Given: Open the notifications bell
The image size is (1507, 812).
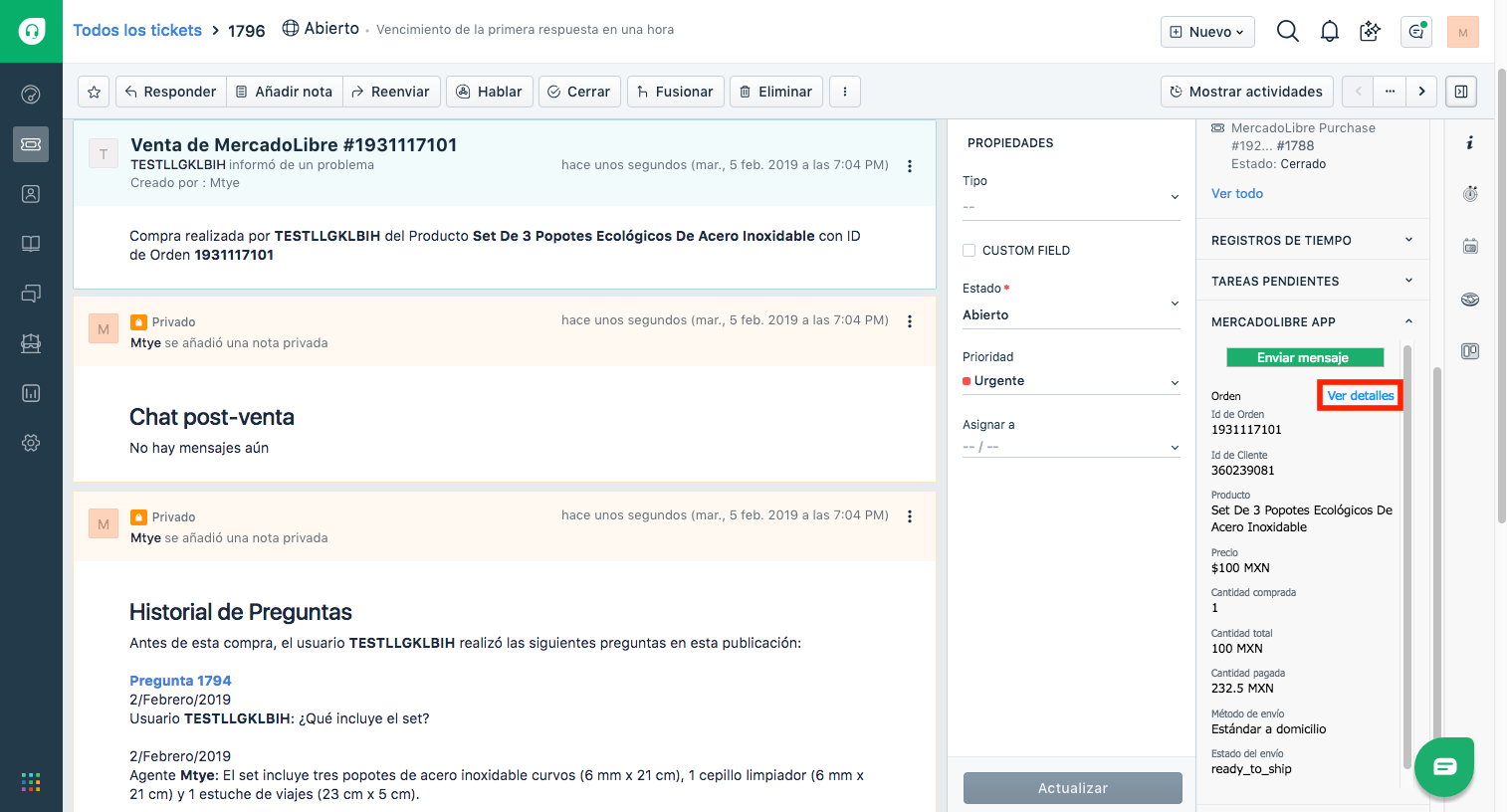Looking at the screenshot, I should coord(1330,31).
